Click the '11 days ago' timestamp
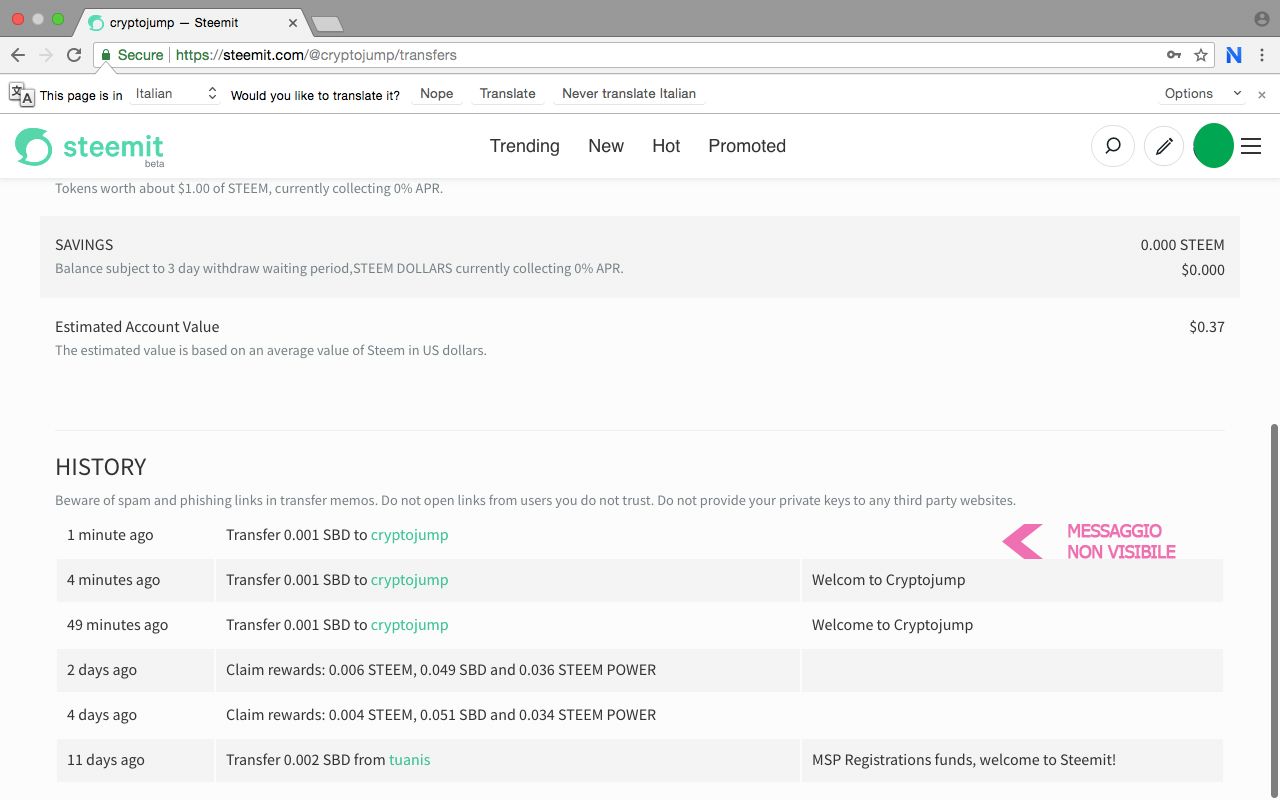The height and width of the screenshot is (800, 1280). (x=106, y=759)
